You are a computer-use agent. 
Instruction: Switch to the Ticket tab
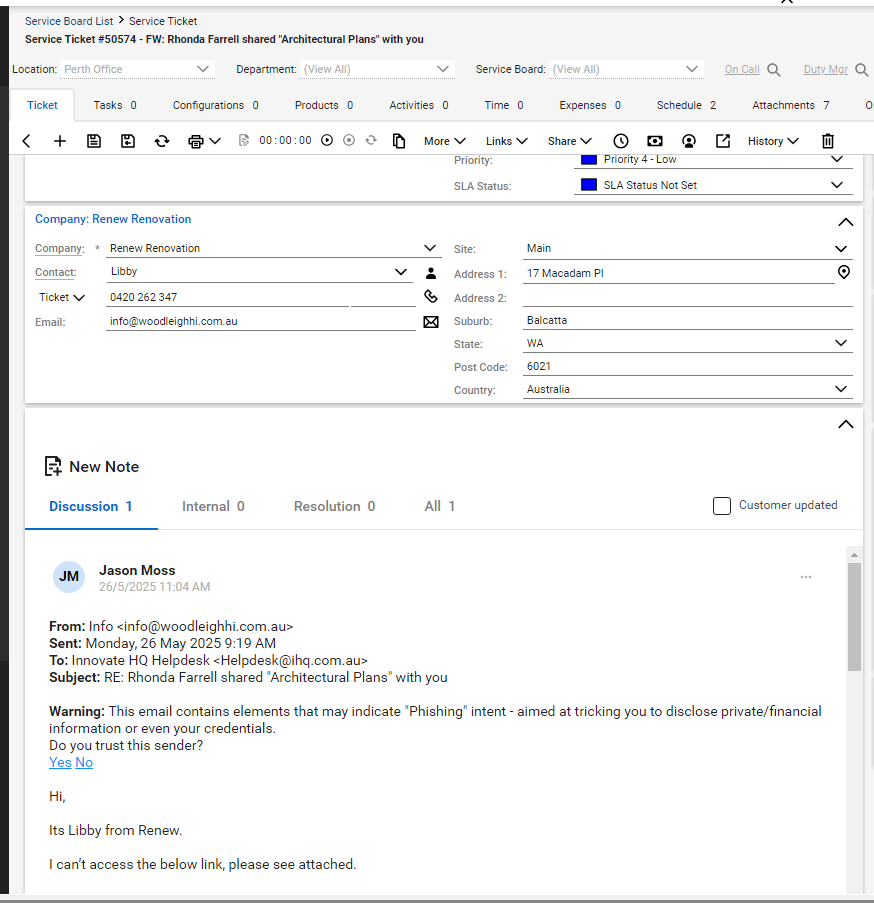pos(42,105)
